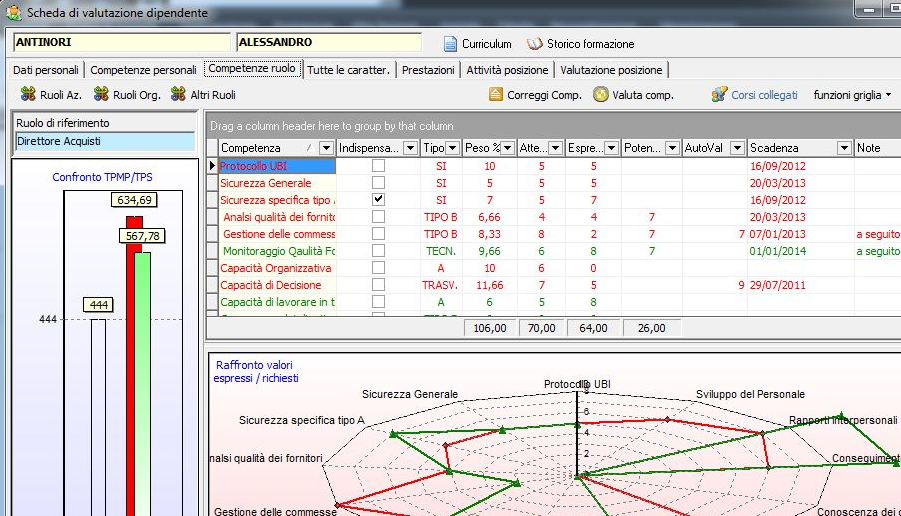Open the Valutazione posizione tab
Image resolution: width=901 pixels, height=516 pixels.
(x=611, y=70)
